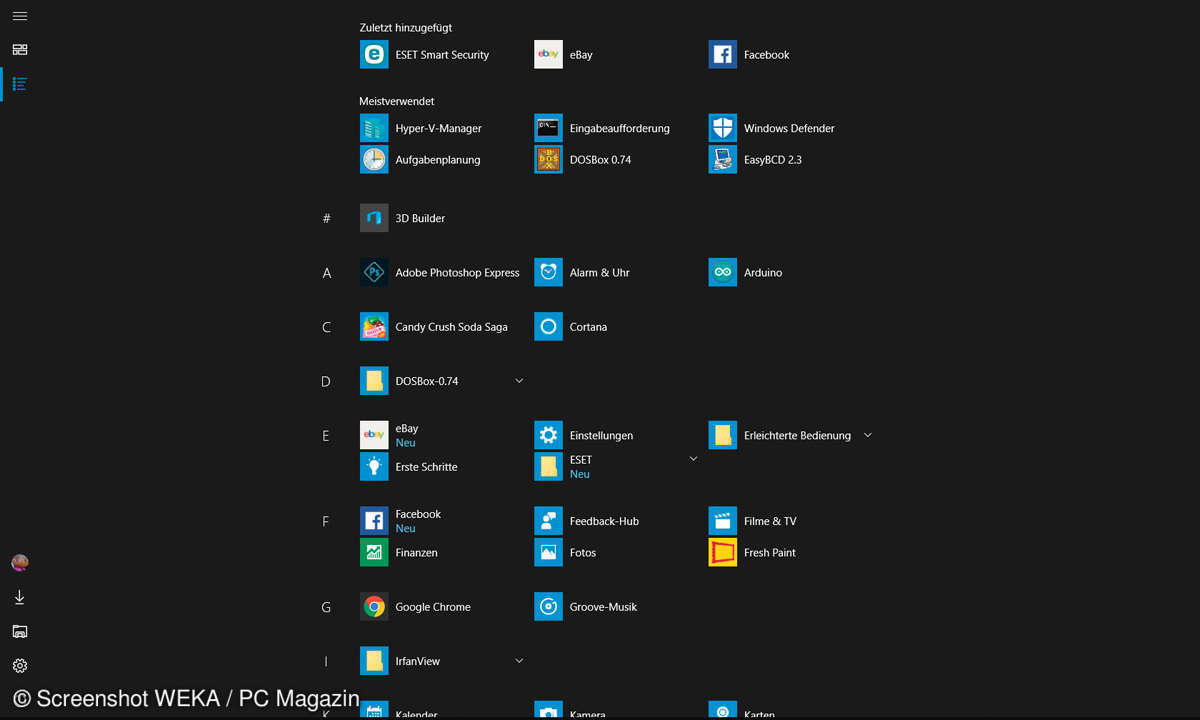Click the A section letter header

coord(326,273)
